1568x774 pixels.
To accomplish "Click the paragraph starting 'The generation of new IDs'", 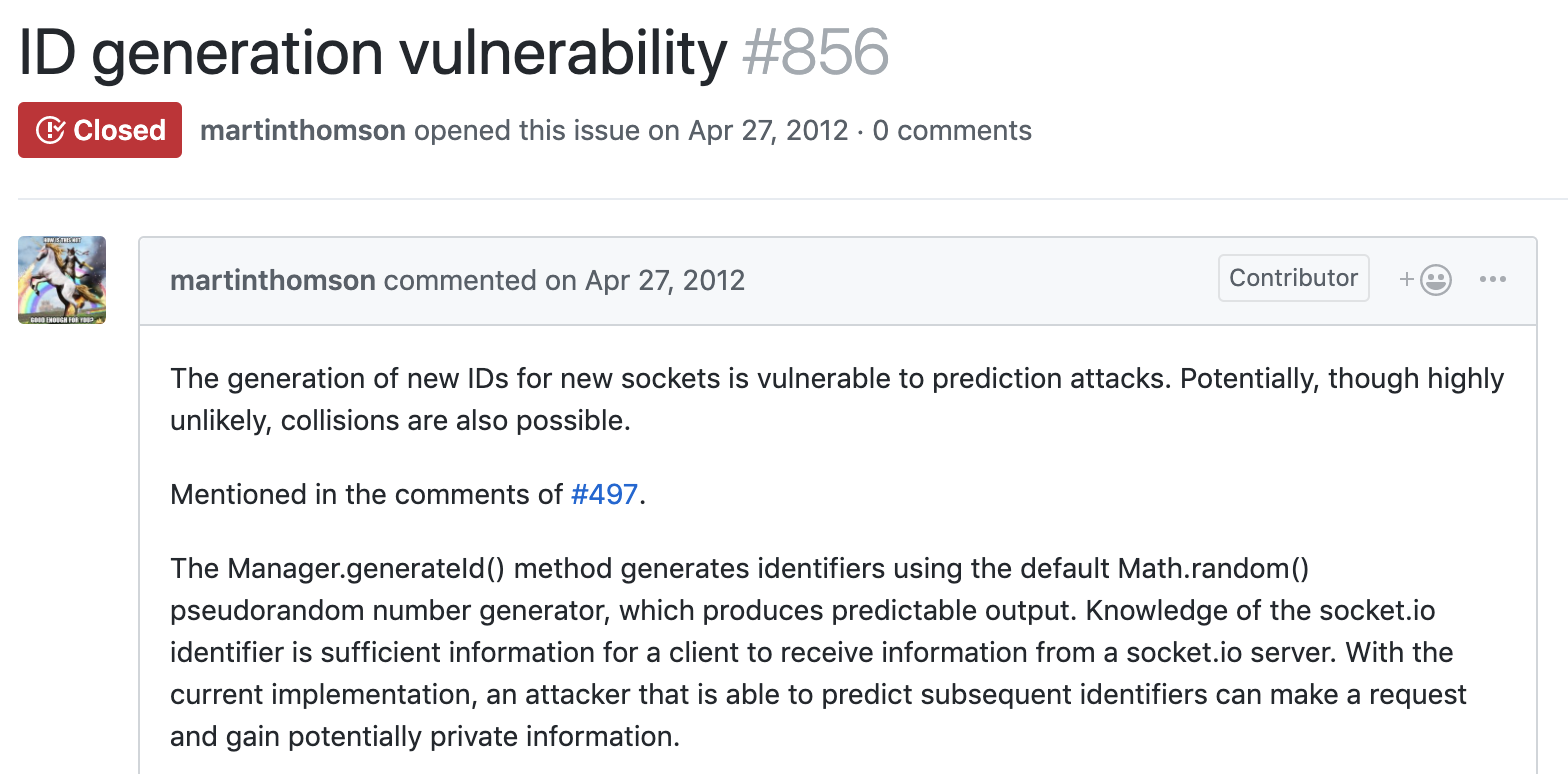I will tap(836, 399).
